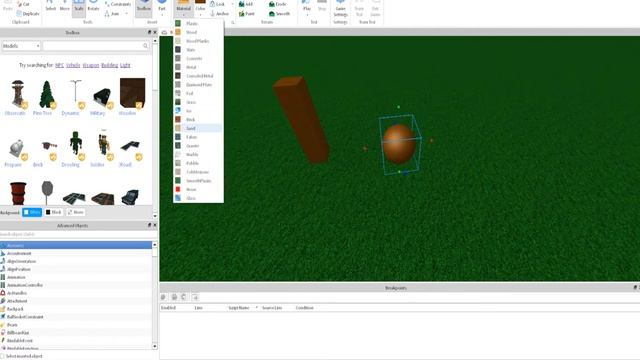Pick the Ice material swatch
This screenshot has height=360, width=640.
click(x=178, y=111)
